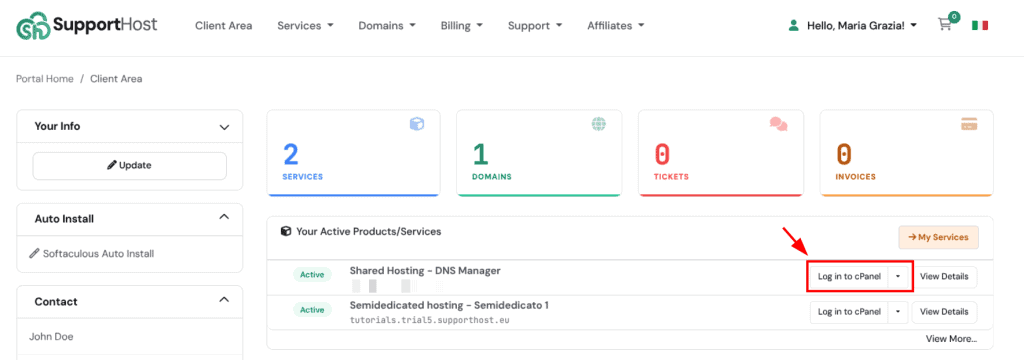Click the SupportHost logo
Viewport: 1024px width, 360px height.
click(x=87, y=26)
